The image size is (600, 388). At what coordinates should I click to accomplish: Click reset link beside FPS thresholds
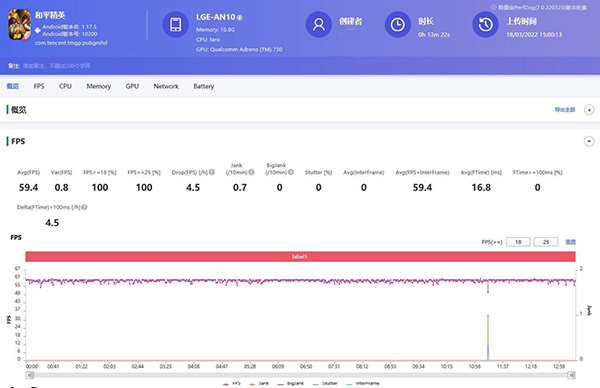[x=571, y=242]
